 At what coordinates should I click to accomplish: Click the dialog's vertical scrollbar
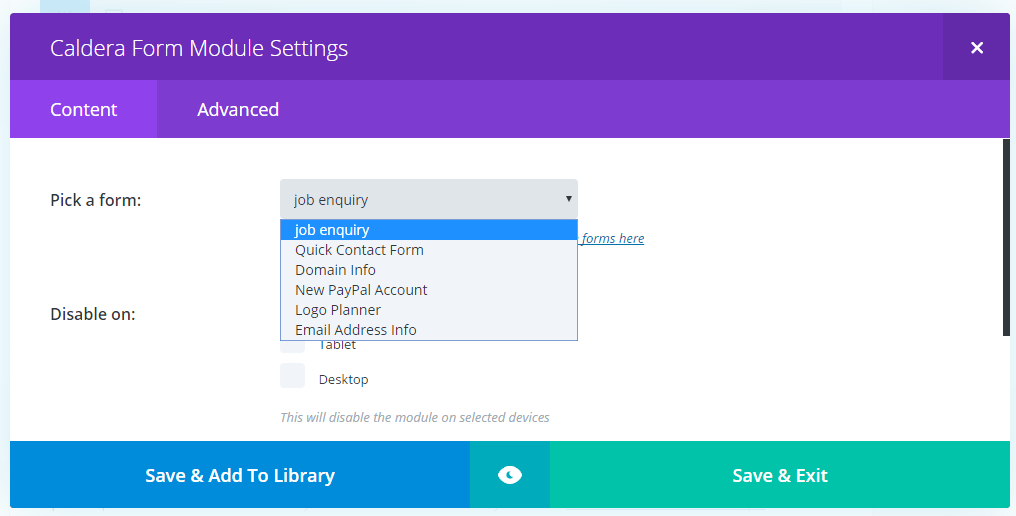(1006, 237)
